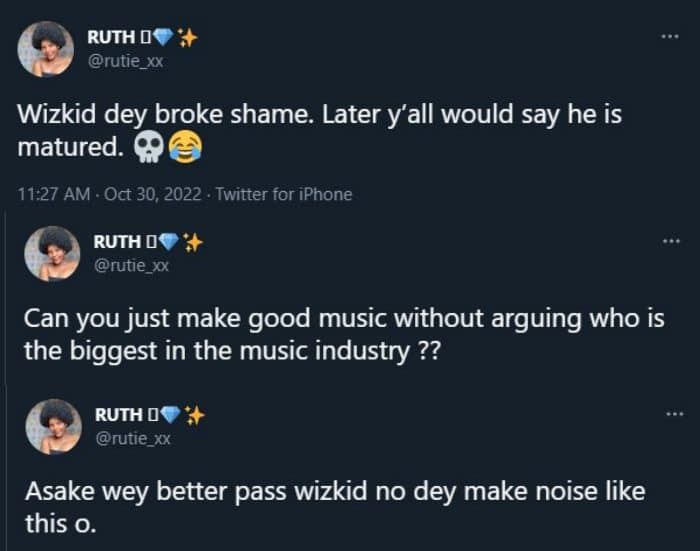Click the profile picture on the first tweet
The height and width of the screenshot is (551, 700).
click(45, 49)
